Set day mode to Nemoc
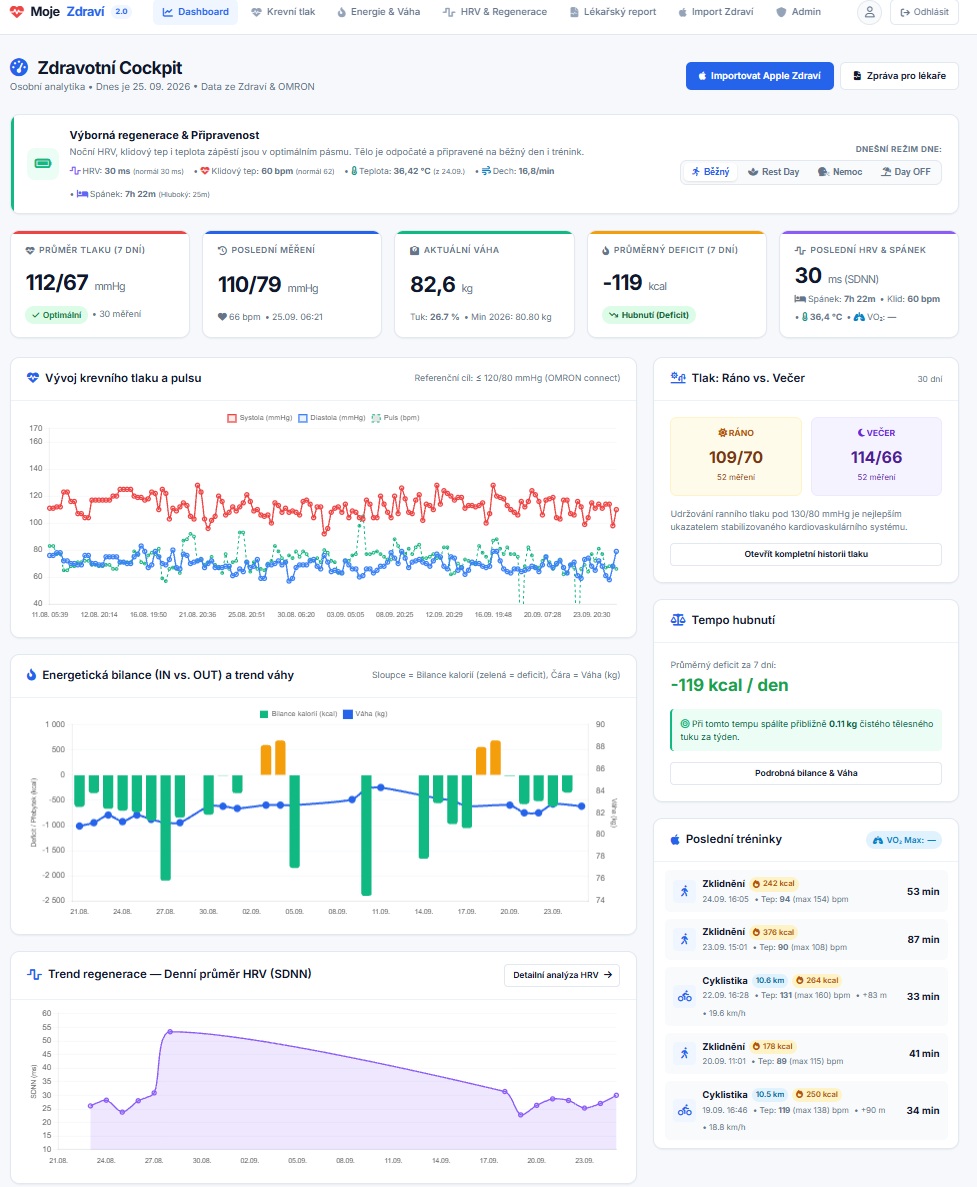Screen dimensions: 977x1187 [840, 172]
